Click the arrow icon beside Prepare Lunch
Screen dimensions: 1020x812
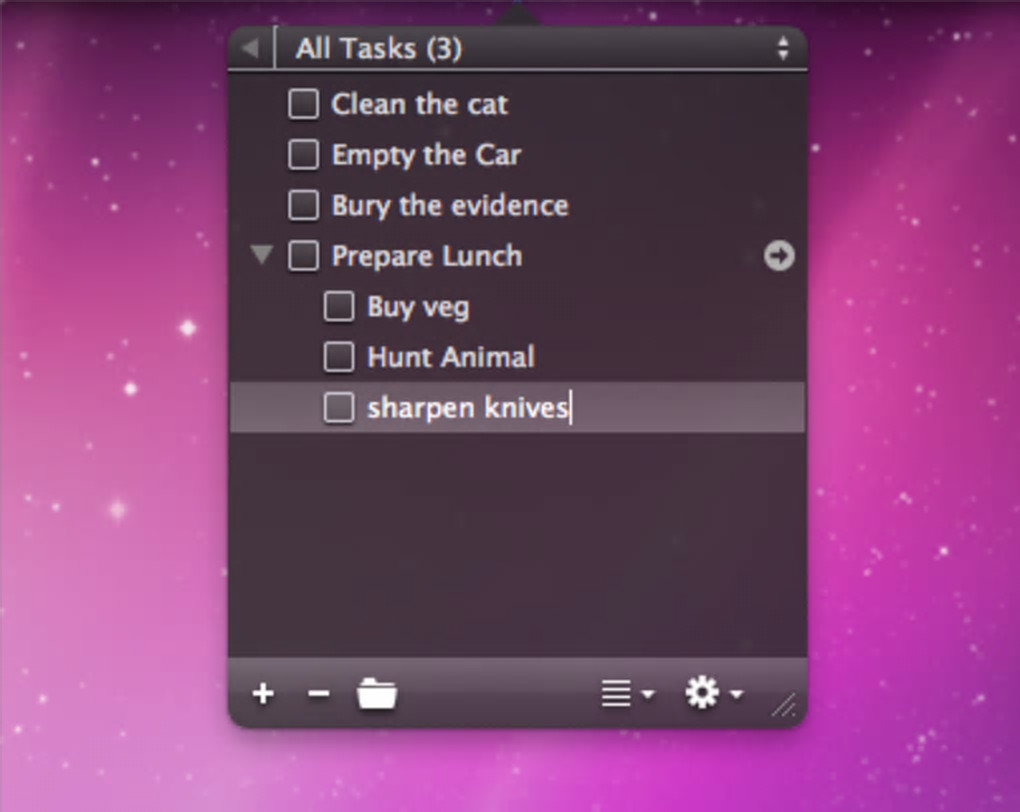[779, 256]
